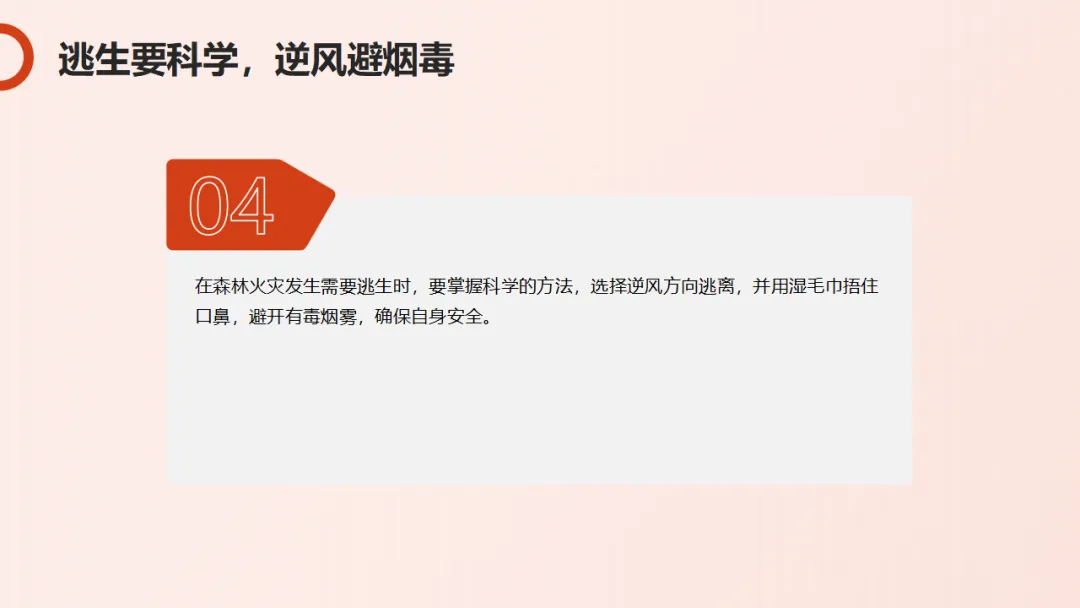Viewport: 1080px width, 608px height.
Task: Select the slide title 逃生要科学
Action: pos(148,59)
